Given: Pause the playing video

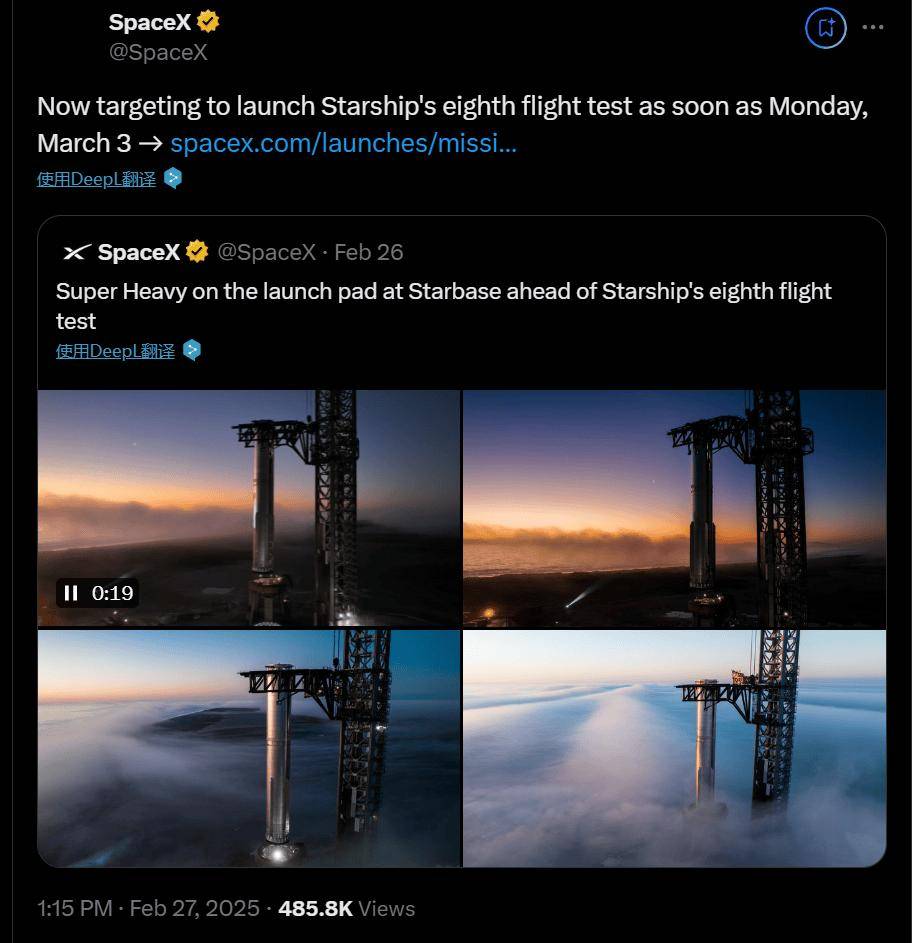Looking at the screenshot, I should tap(71, 593).
